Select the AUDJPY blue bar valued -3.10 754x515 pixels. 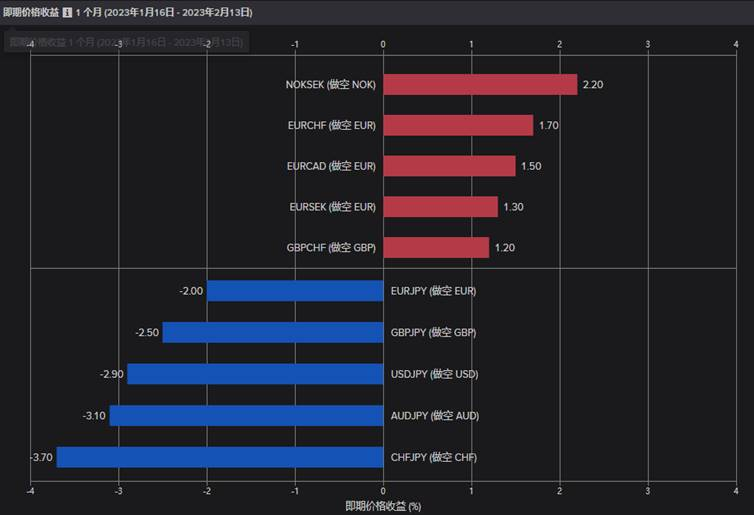(x=246, y=415)
